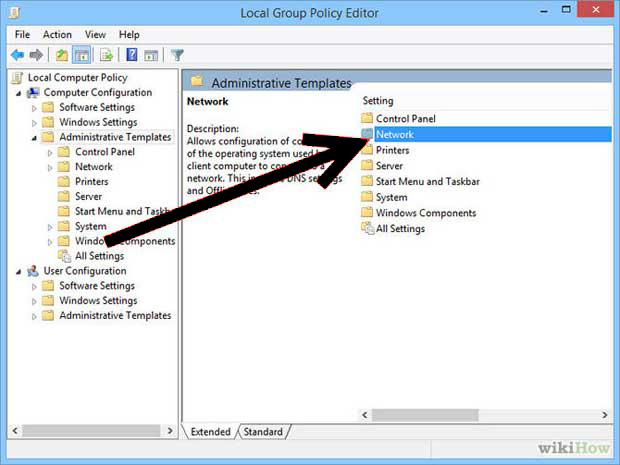Viewport: 620px width, 465px height.
Task: Expand the Network node in left tree
Action: pyautogui.click(x=51, y=167)
